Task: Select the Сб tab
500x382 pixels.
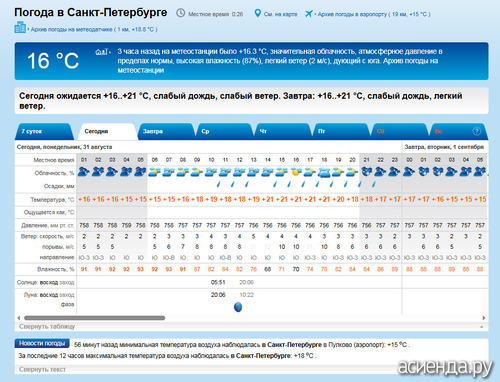Action: click(x=399, y=131)
